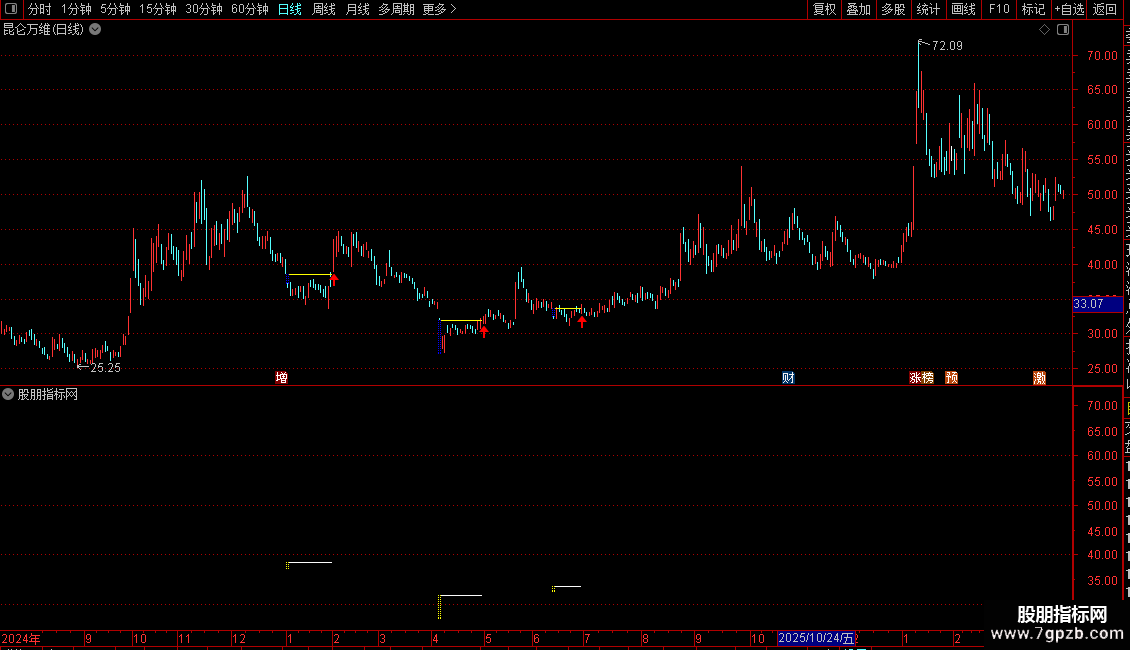This screenshot has height=650, width=1130.
Task: Click the 叠加 overlay button
Action: point(858,9)
